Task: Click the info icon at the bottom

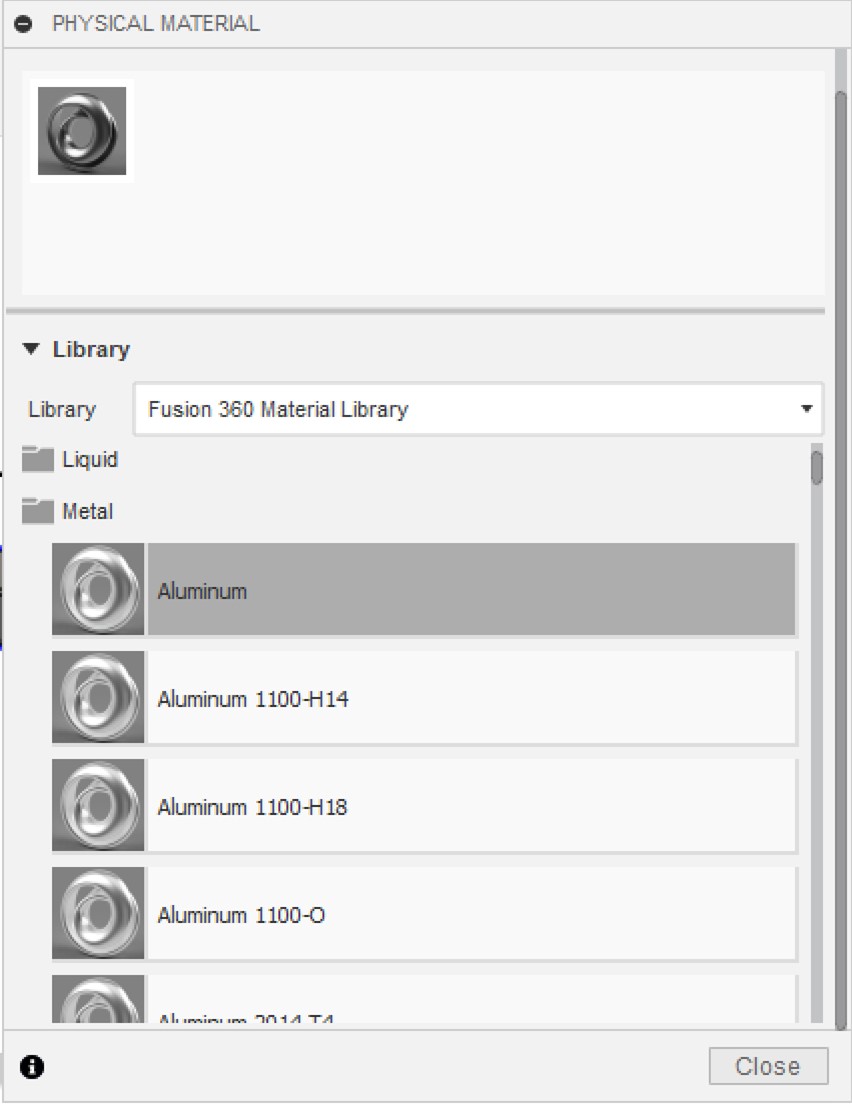Action: [32, 1067]
